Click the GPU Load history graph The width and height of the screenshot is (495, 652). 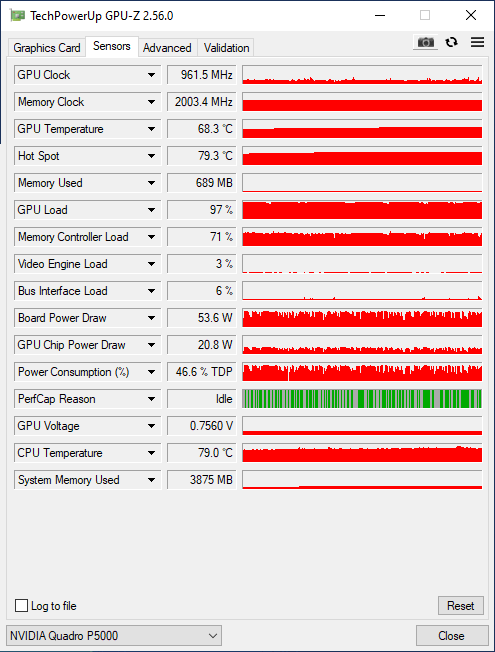click(x=362, y=210)
